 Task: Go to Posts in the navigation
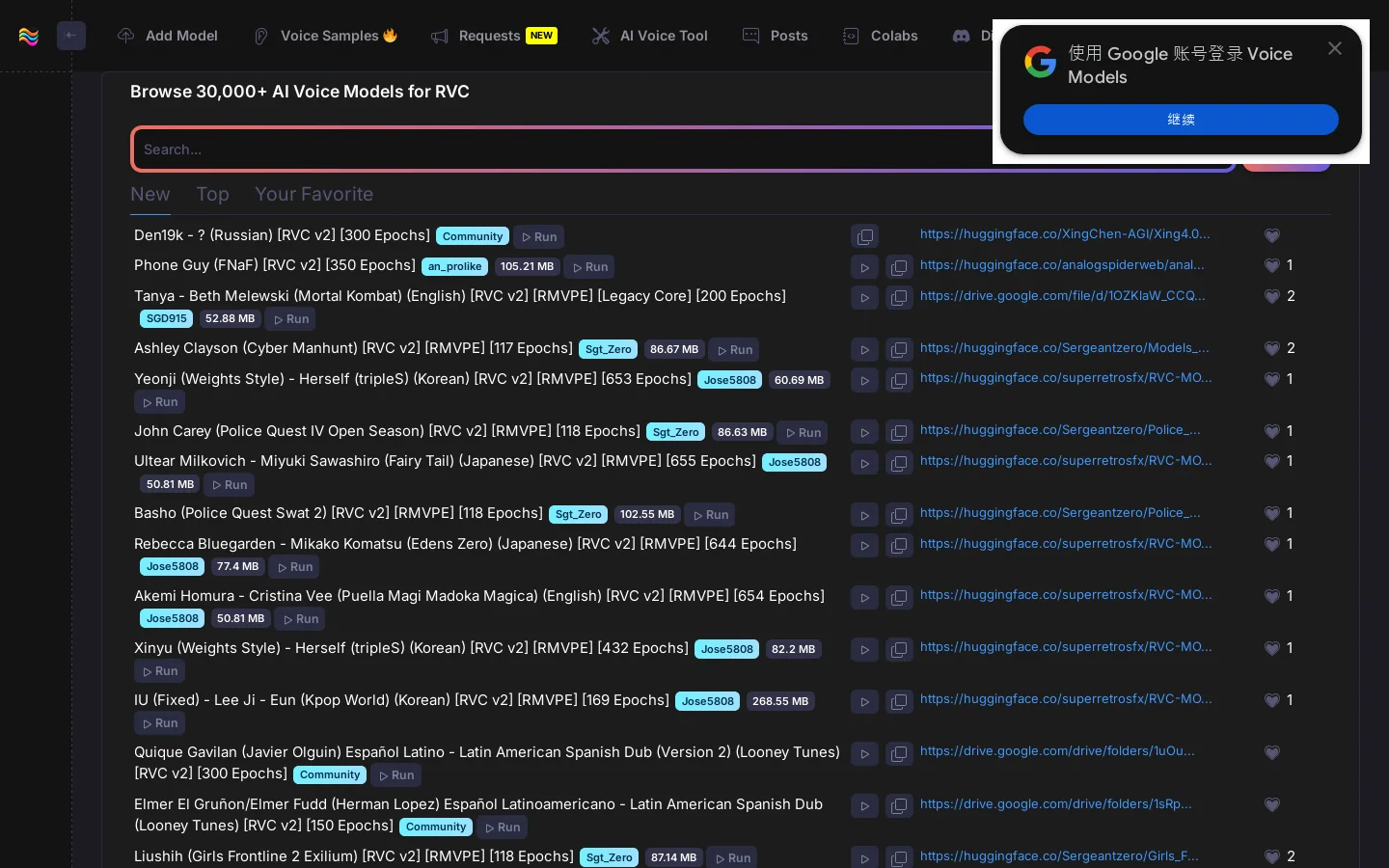pyautogui.click(x=776, y=36)
